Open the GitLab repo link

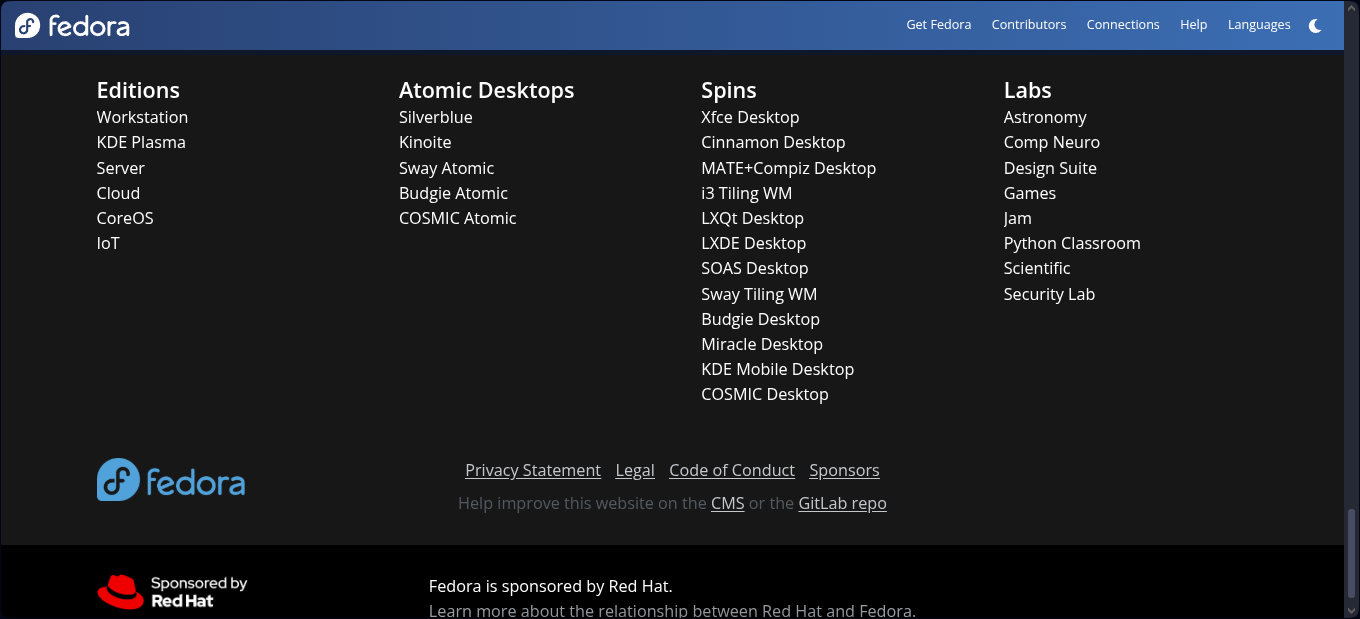842,503
